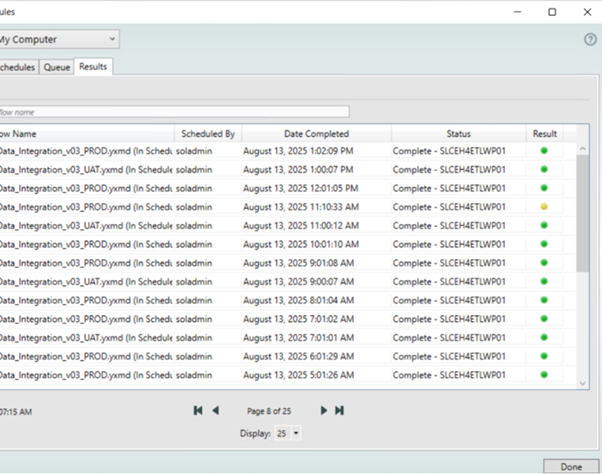Click green result dot for 9:00:07 AM row

coord(544,282)
